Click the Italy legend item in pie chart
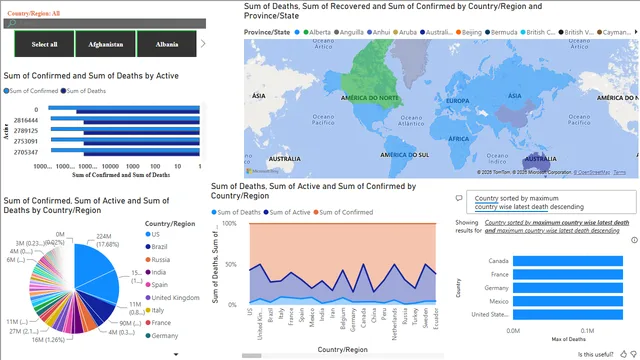The height and width of the screenshot is (360, 640). 155,310
